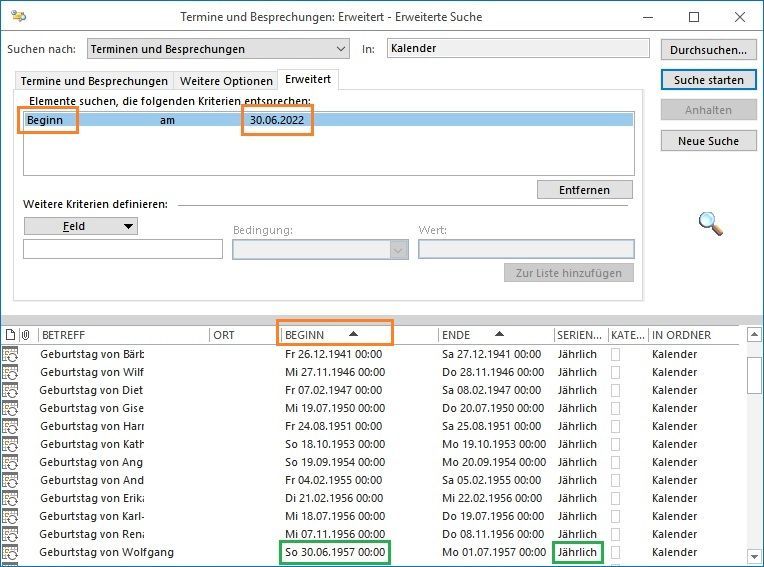Click the recurring icon beside Geburtstag von Harr

(x=10, y=426)
